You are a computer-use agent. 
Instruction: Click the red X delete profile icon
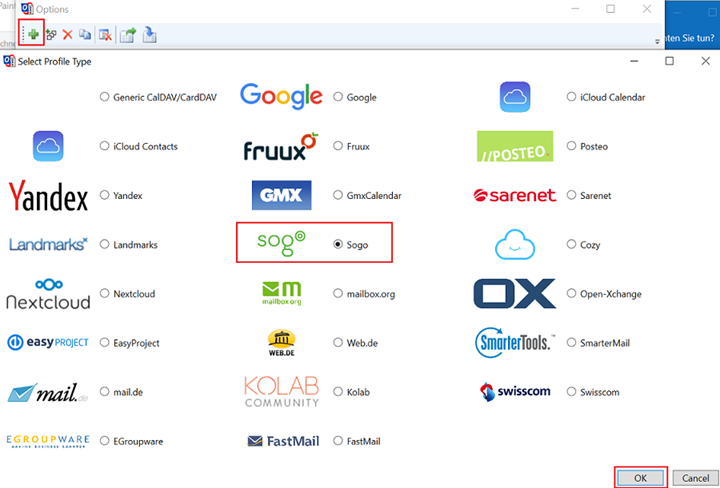(68, 34)
